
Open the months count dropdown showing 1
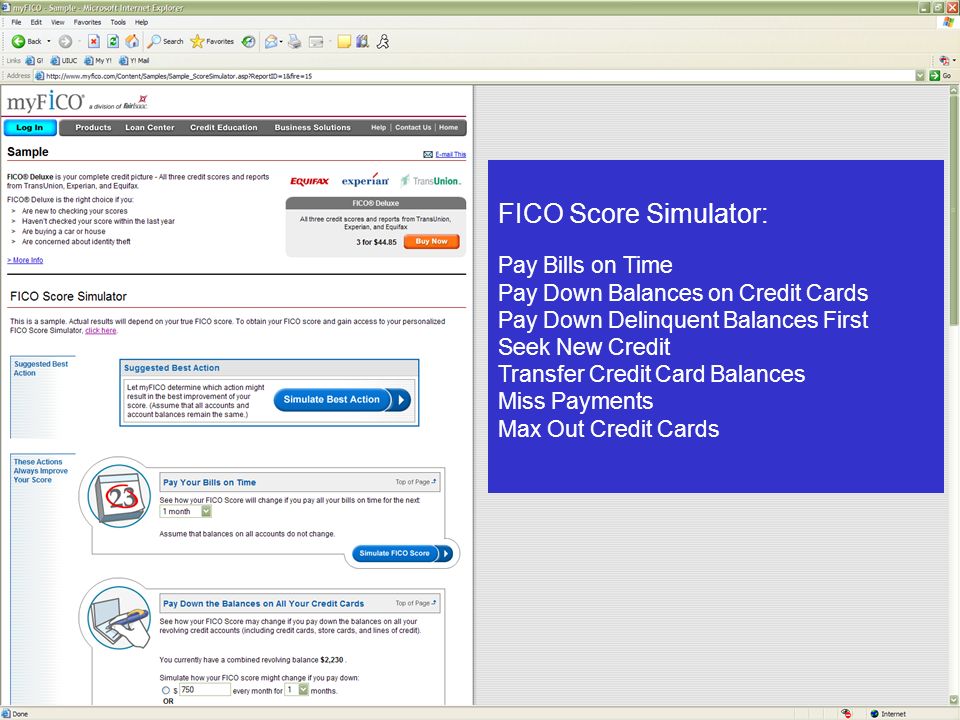[297, 690]
